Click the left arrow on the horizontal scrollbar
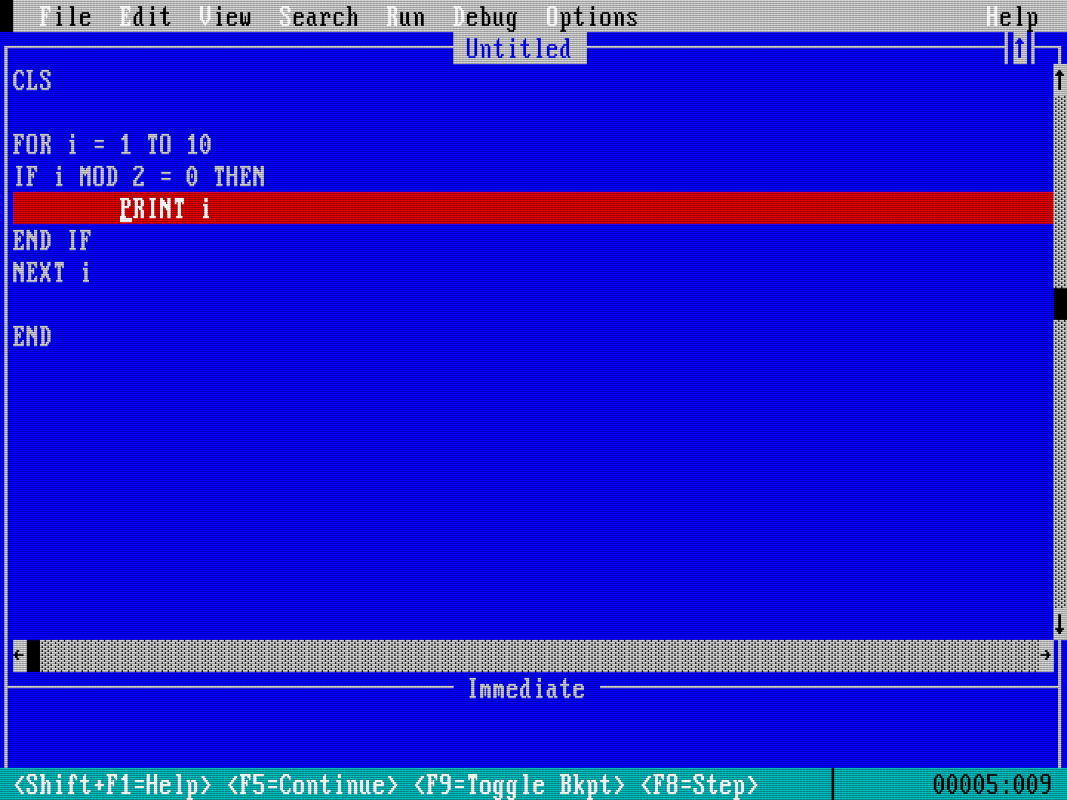This screenshot has height=800, width=1067. [x=18, y=655]
